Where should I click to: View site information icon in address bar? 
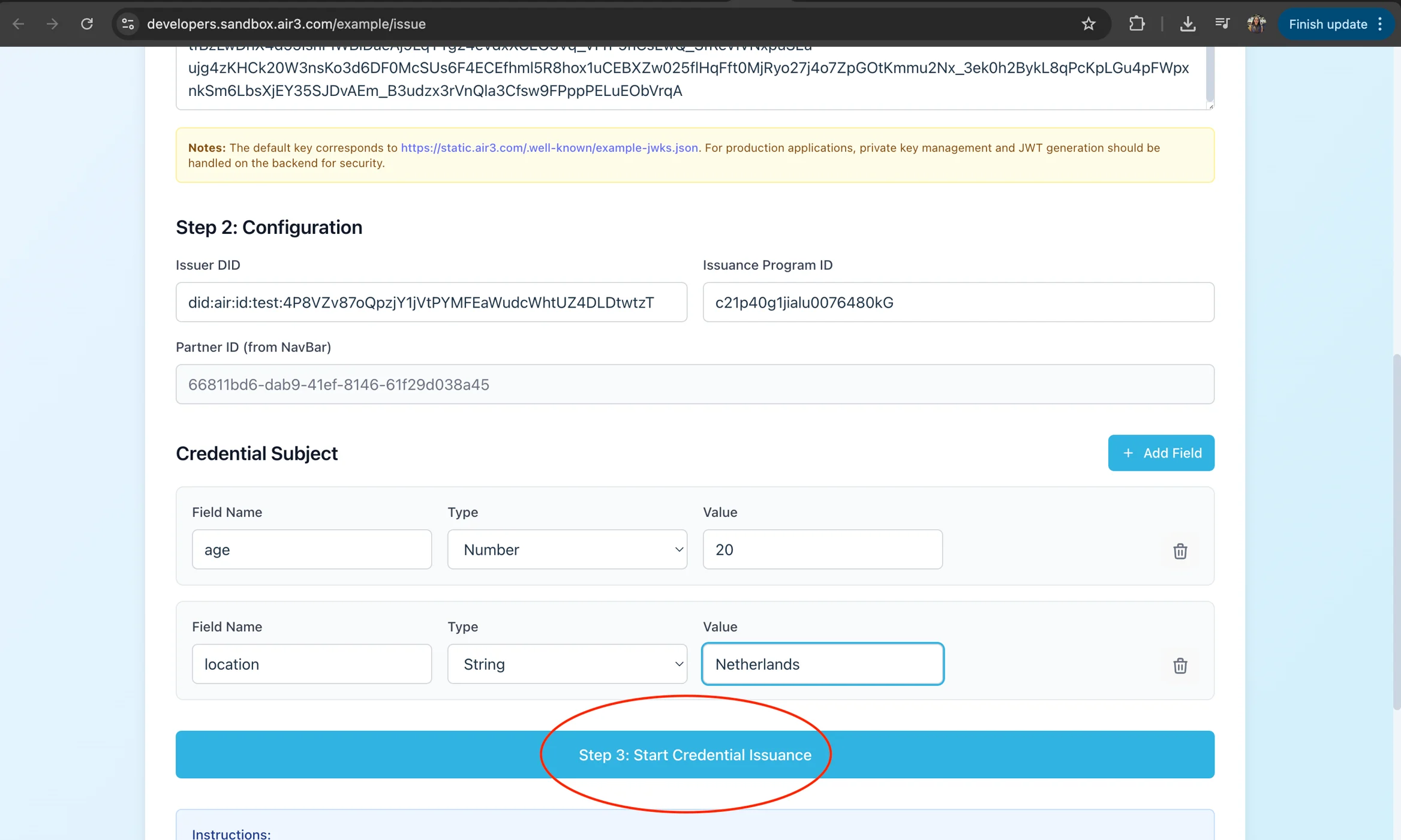pyautogui.click(x=127, y=24)
